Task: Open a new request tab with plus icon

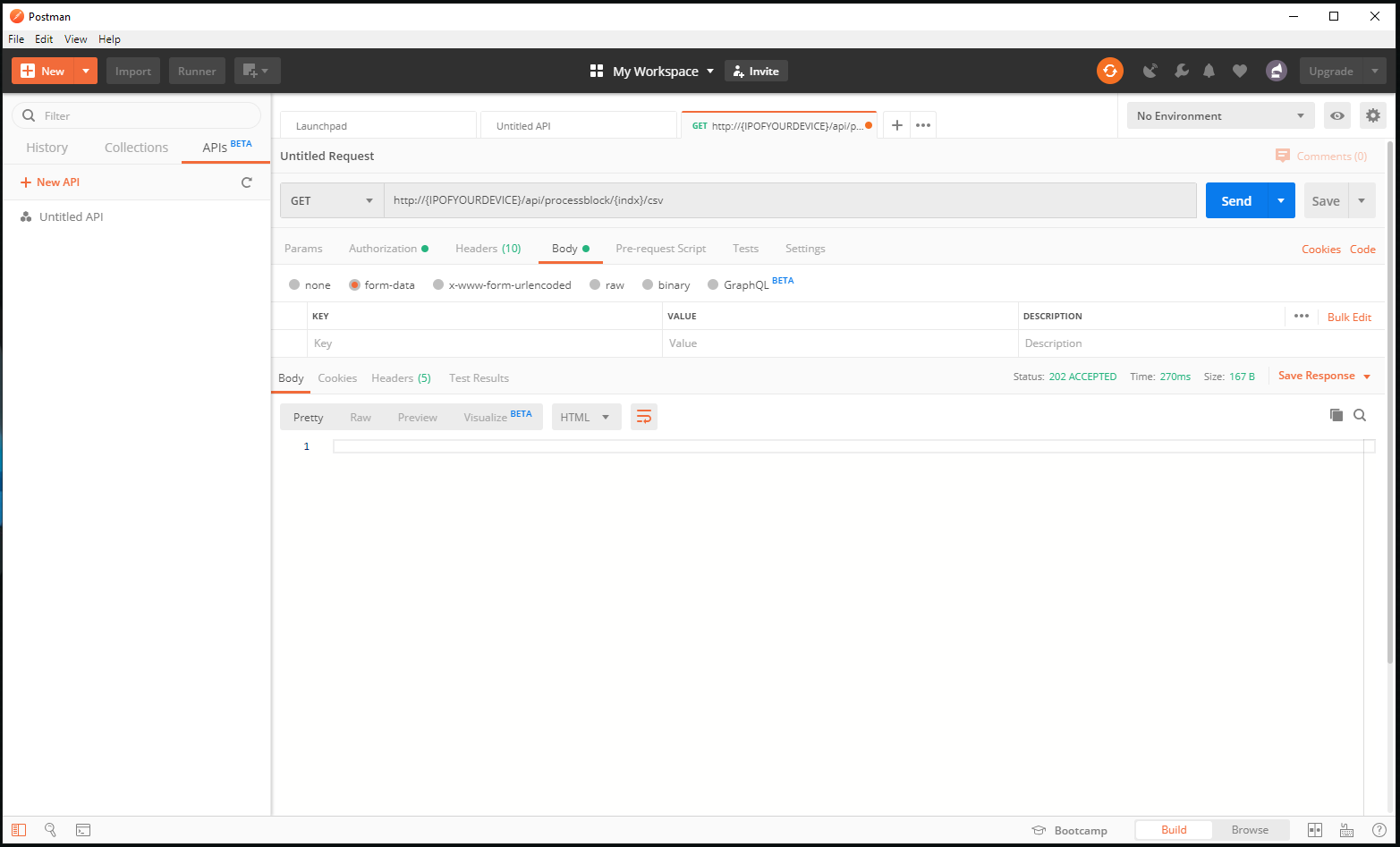Action: (x=897, y=125)
